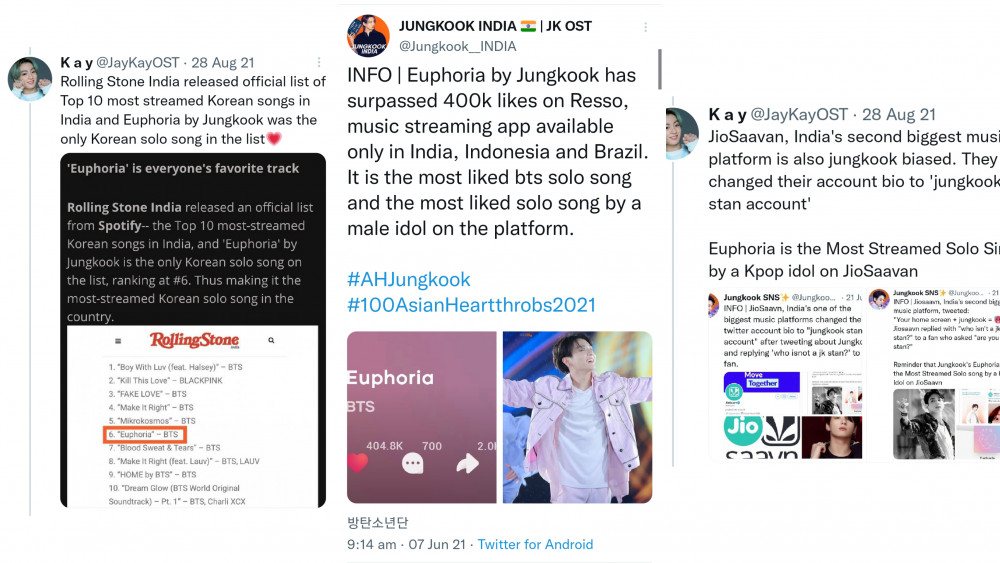Open the Twitter for Android source link

click(x=535, y=545)
